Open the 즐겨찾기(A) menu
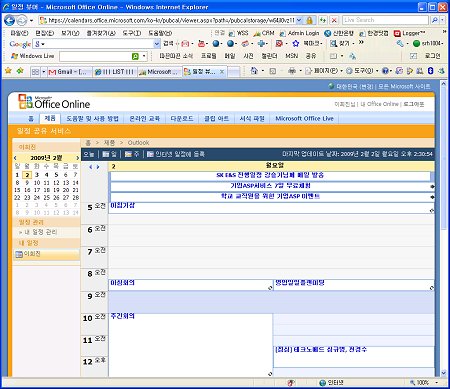Screen dimensions: 450x389 tap(101, 33)
